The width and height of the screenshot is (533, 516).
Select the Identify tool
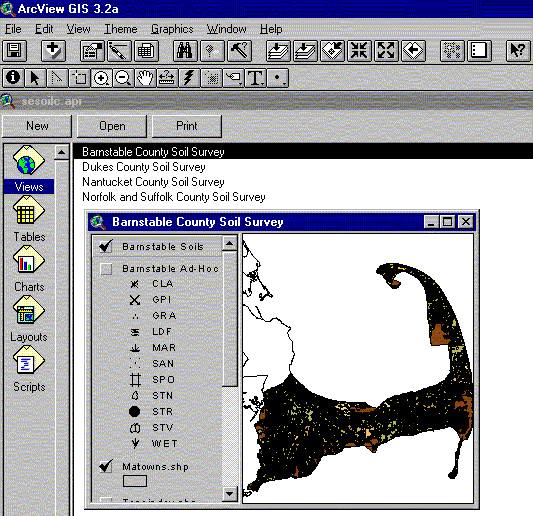pyautogui.click(x=13, y=78)
